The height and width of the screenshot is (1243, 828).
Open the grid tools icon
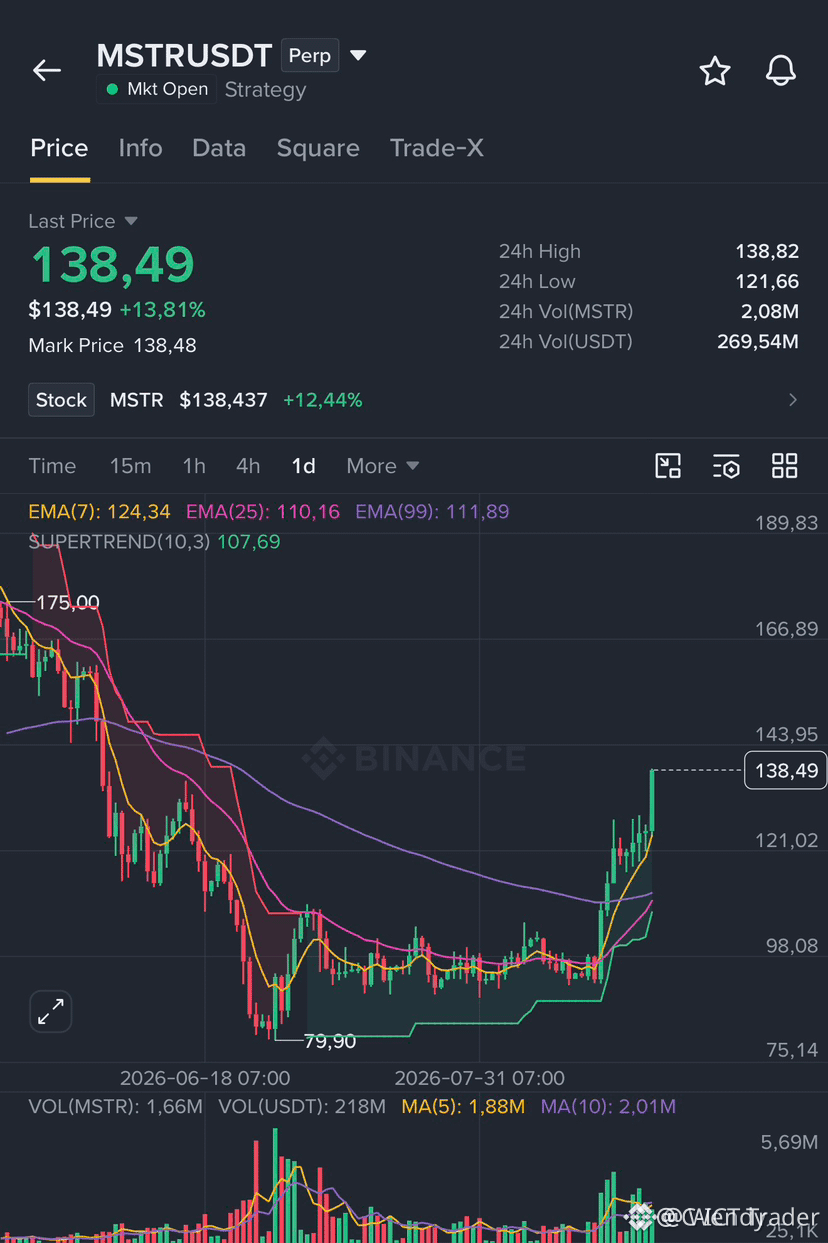tap(785, 466)
